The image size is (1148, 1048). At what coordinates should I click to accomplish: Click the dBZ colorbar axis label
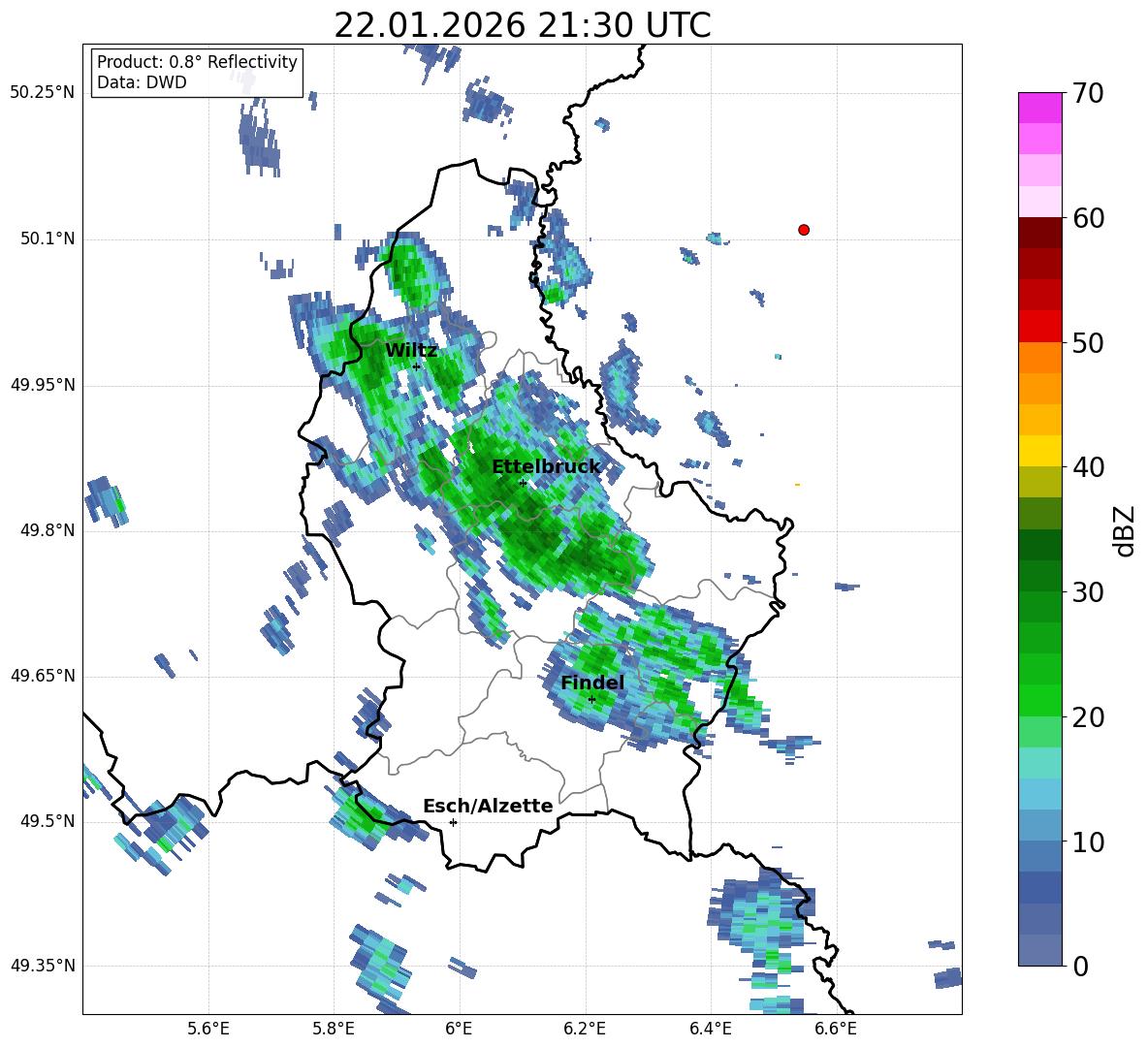pyautogui.click(x=1125, y=530)
